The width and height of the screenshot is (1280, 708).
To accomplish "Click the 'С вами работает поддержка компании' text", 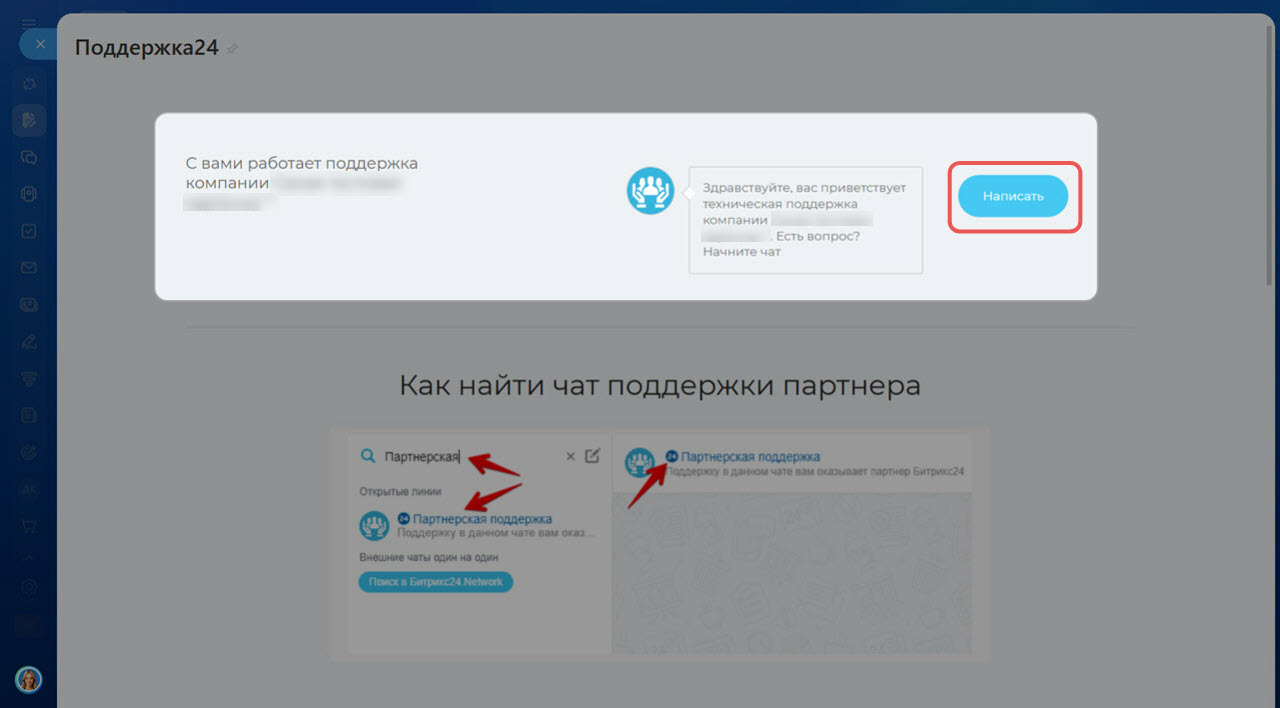I will pos(302,173).
